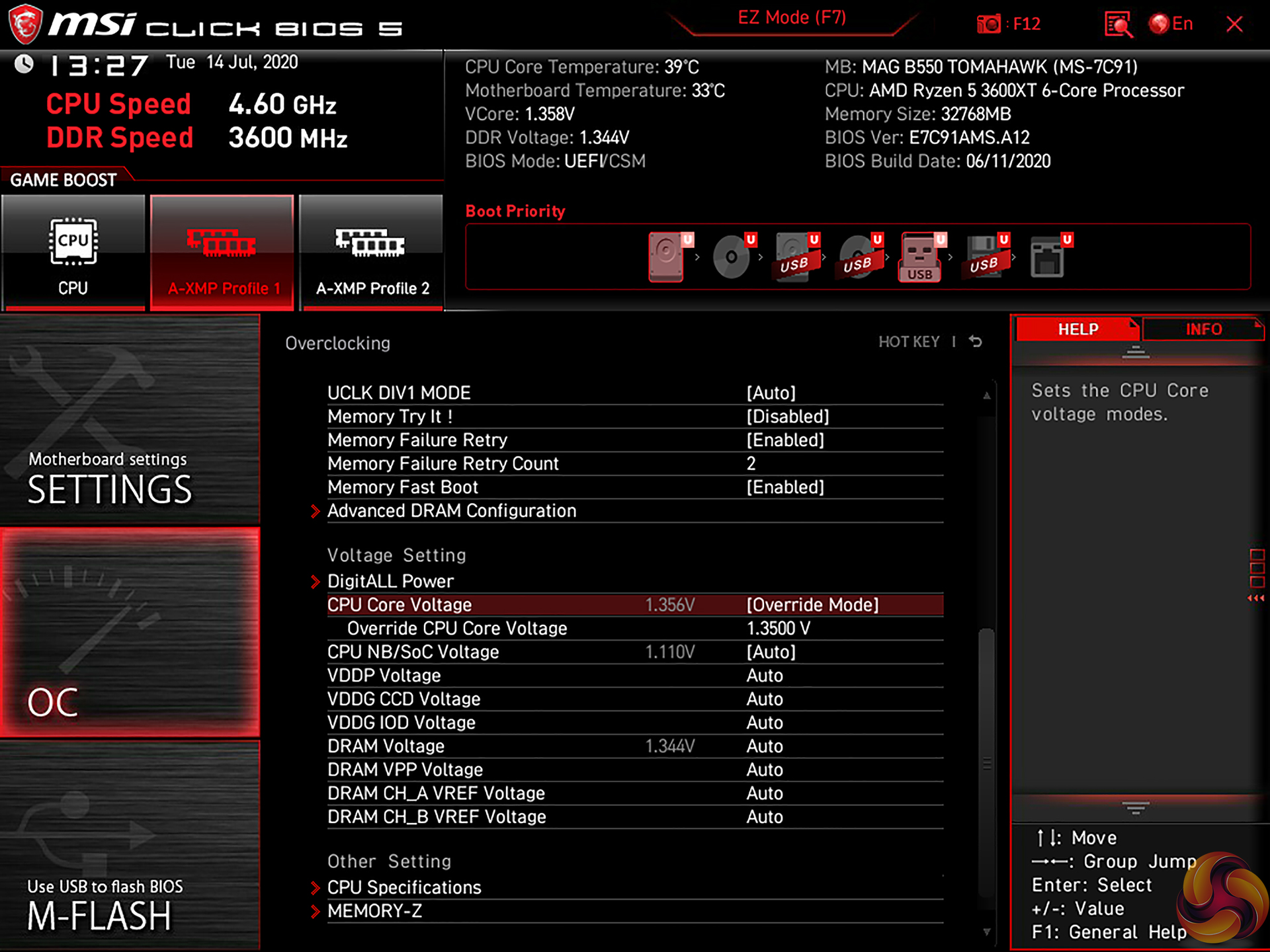Select the network boot device icon
The width and height of the screenshot is (1270, 952).
[1050, 257]
